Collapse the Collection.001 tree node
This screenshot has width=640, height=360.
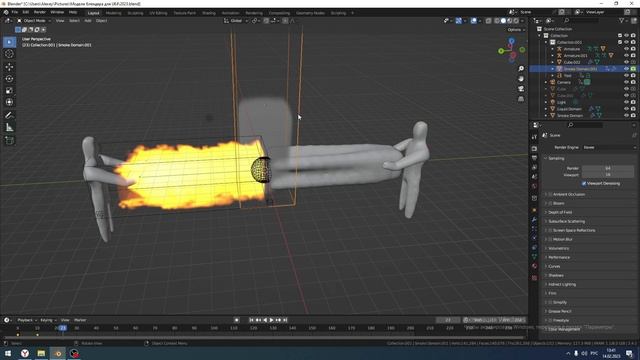(546, 42)
